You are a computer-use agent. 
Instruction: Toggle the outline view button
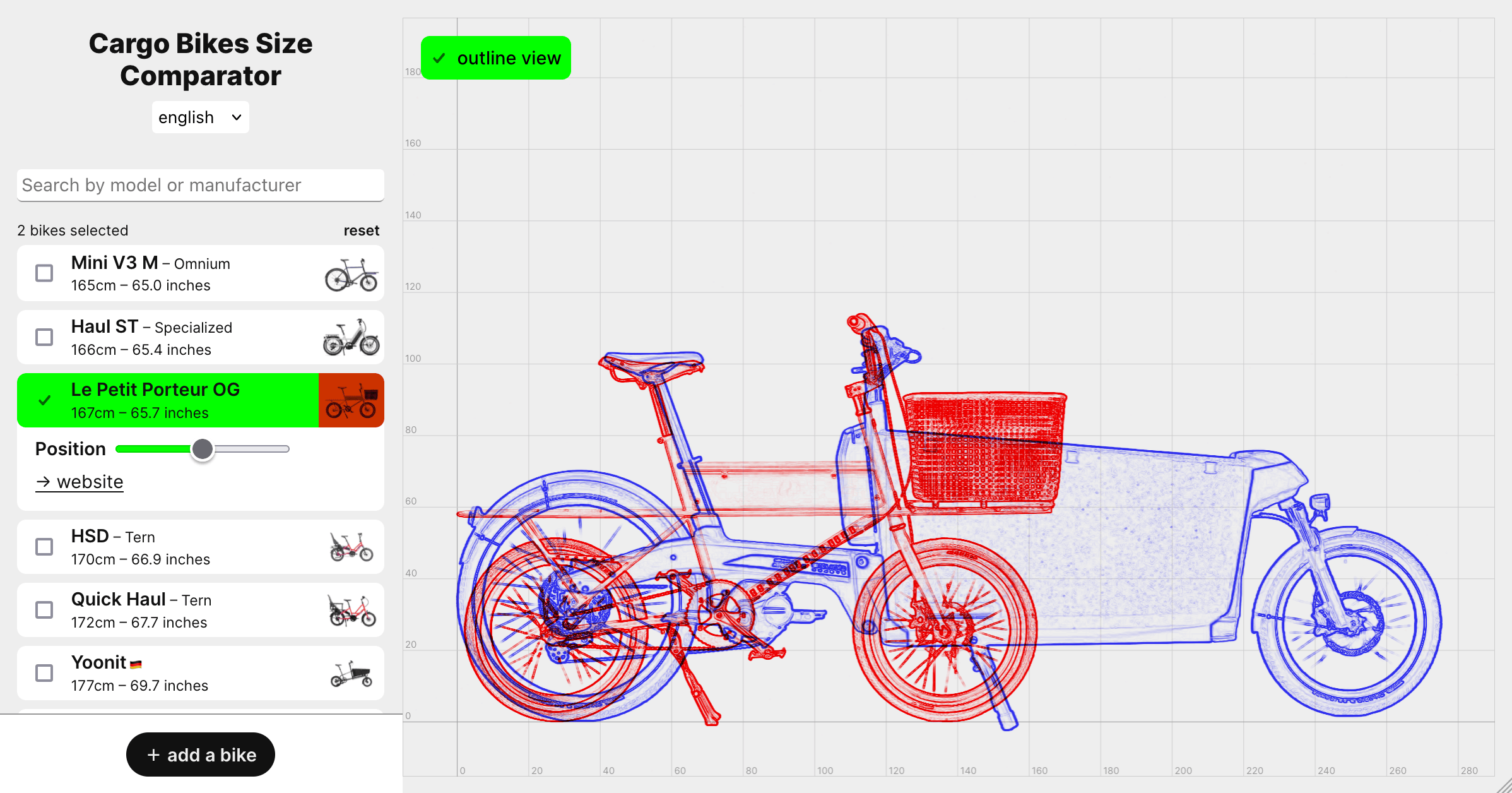tap(496, 58)
